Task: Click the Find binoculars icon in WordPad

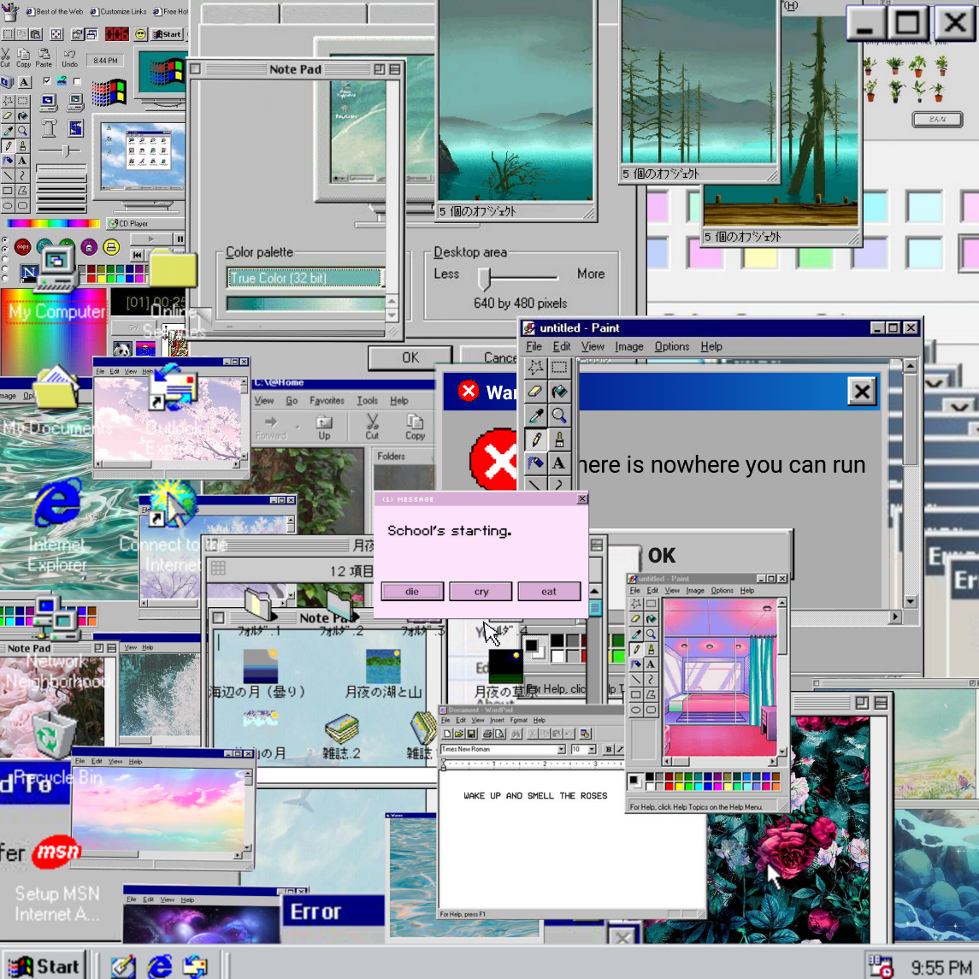Action: 516,734
